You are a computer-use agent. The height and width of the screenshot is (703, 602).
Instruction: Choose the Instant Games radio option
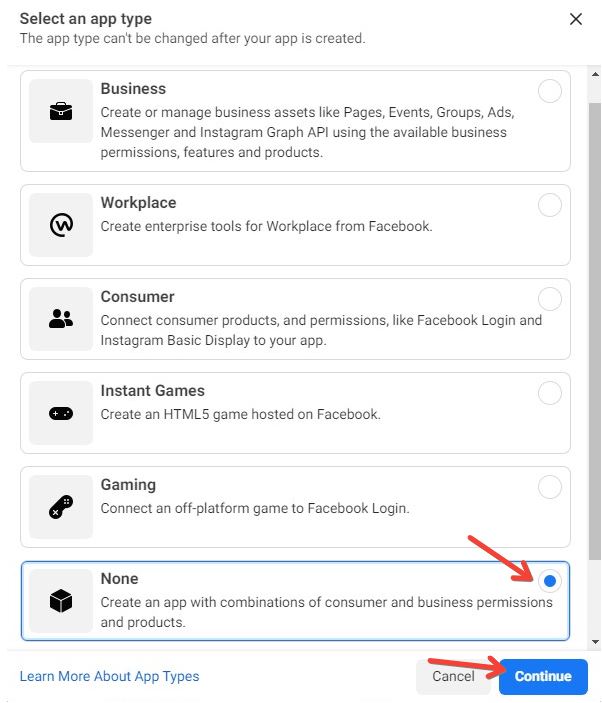click(x=550, y=393)
